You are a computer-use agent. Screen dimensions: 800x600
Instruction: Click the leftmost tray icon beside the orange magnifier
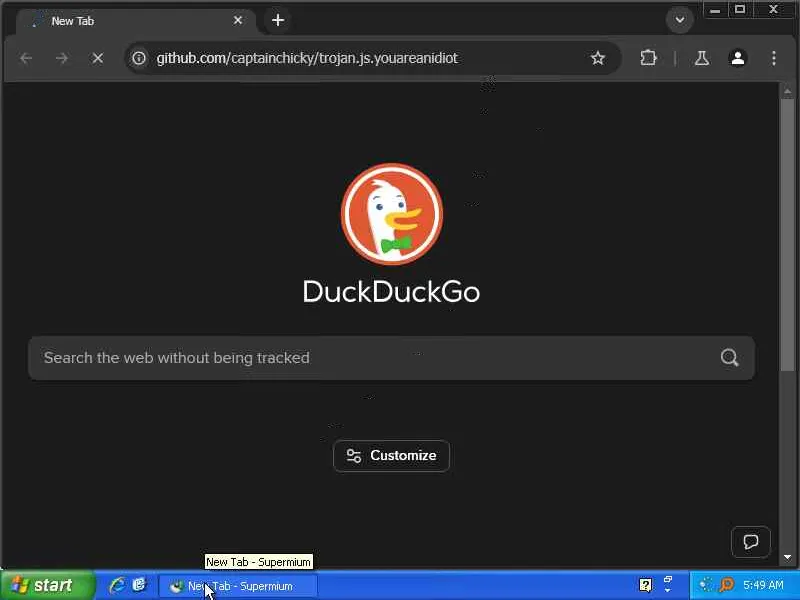point(706,585)
